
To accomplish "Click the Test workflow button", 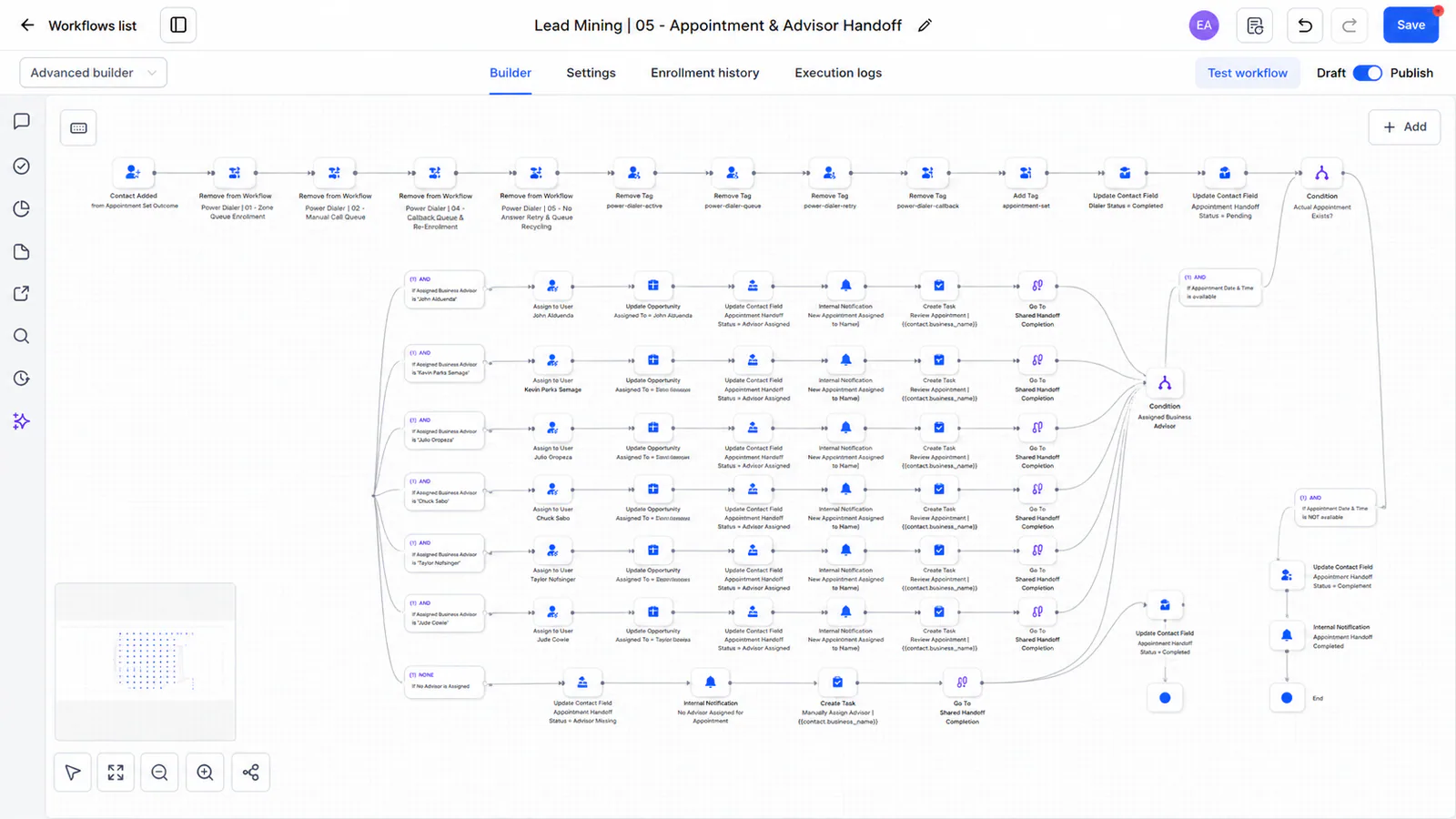I will point(1248,73).
